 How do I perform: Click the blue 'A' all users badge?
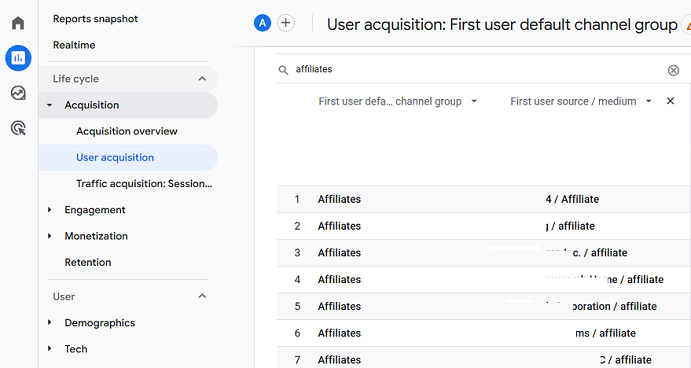pyautogui.click(x=262, y=23)
